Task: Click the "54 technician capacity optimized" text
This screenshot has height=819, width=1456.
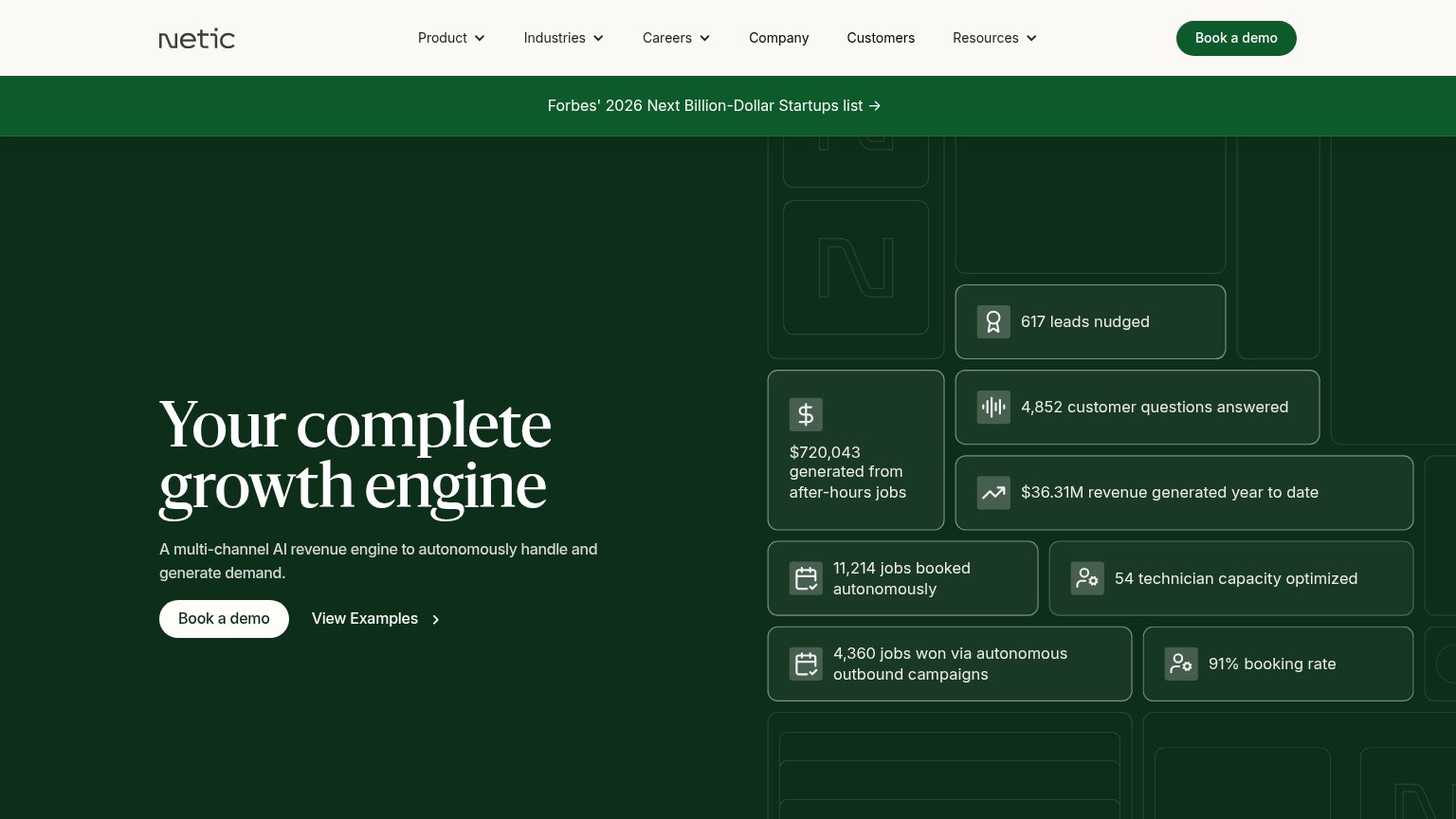Action: (1236, 578)
